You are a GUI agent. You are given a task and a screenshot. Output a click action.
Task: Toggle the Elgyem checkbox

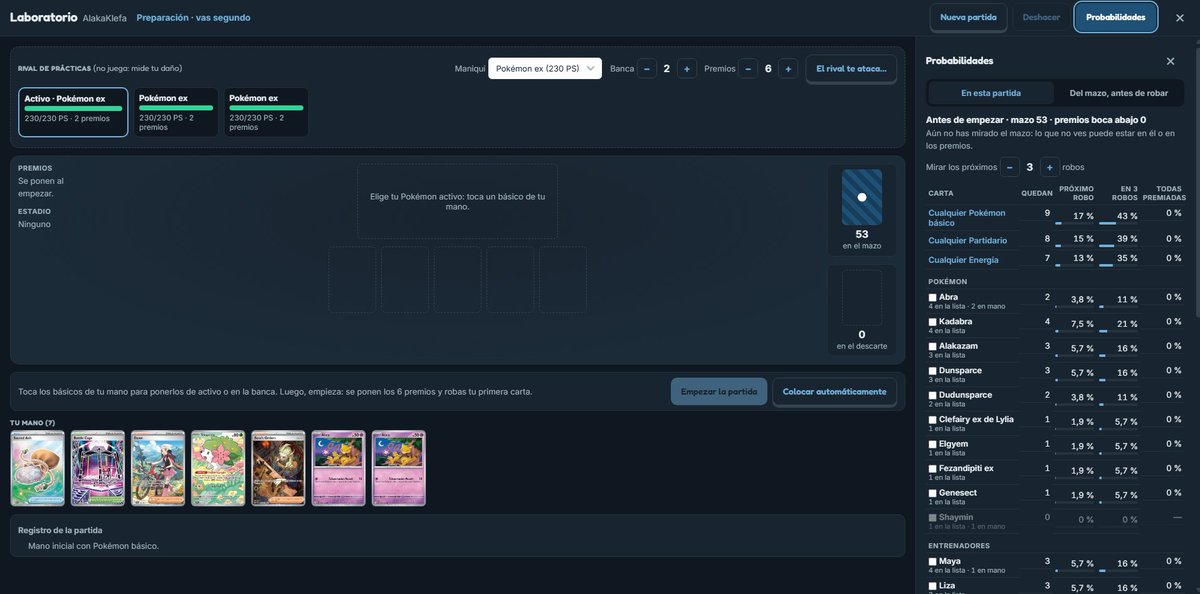(933, 444)
